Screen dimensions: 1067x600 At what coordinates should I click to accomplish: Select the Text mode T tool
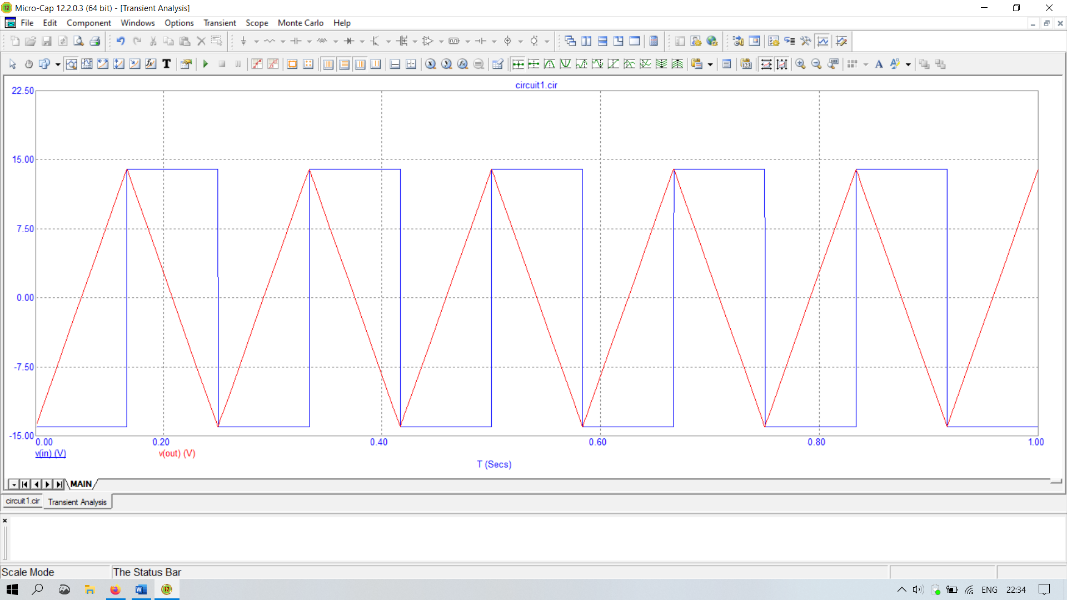[166, 64]
